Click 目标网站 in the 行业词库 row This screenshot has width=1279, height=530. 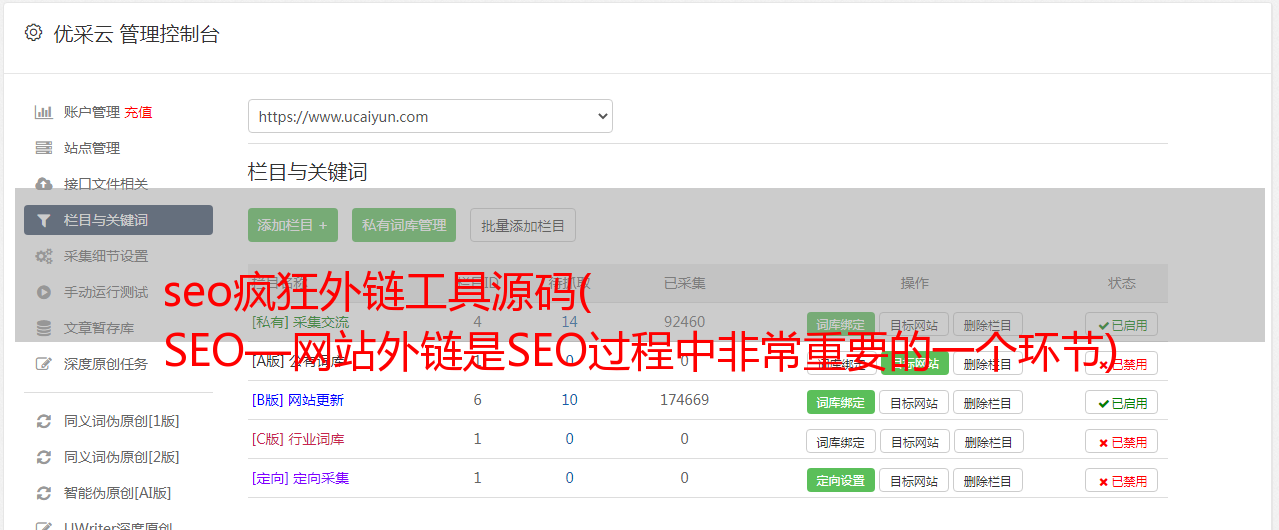coord(914,441)
